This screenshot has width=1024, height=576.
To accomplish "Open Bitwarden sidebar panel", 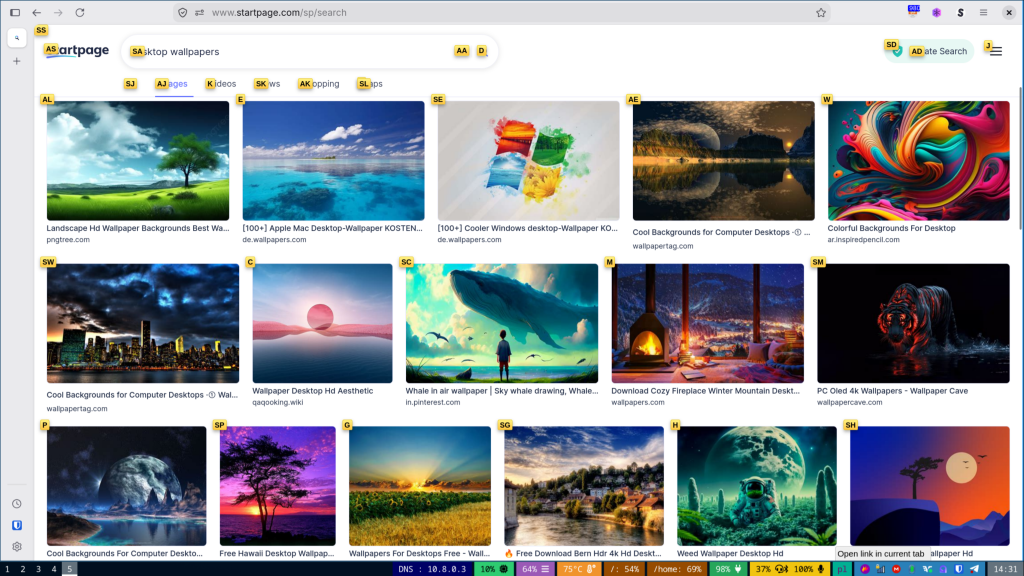I will click(17, 525).
